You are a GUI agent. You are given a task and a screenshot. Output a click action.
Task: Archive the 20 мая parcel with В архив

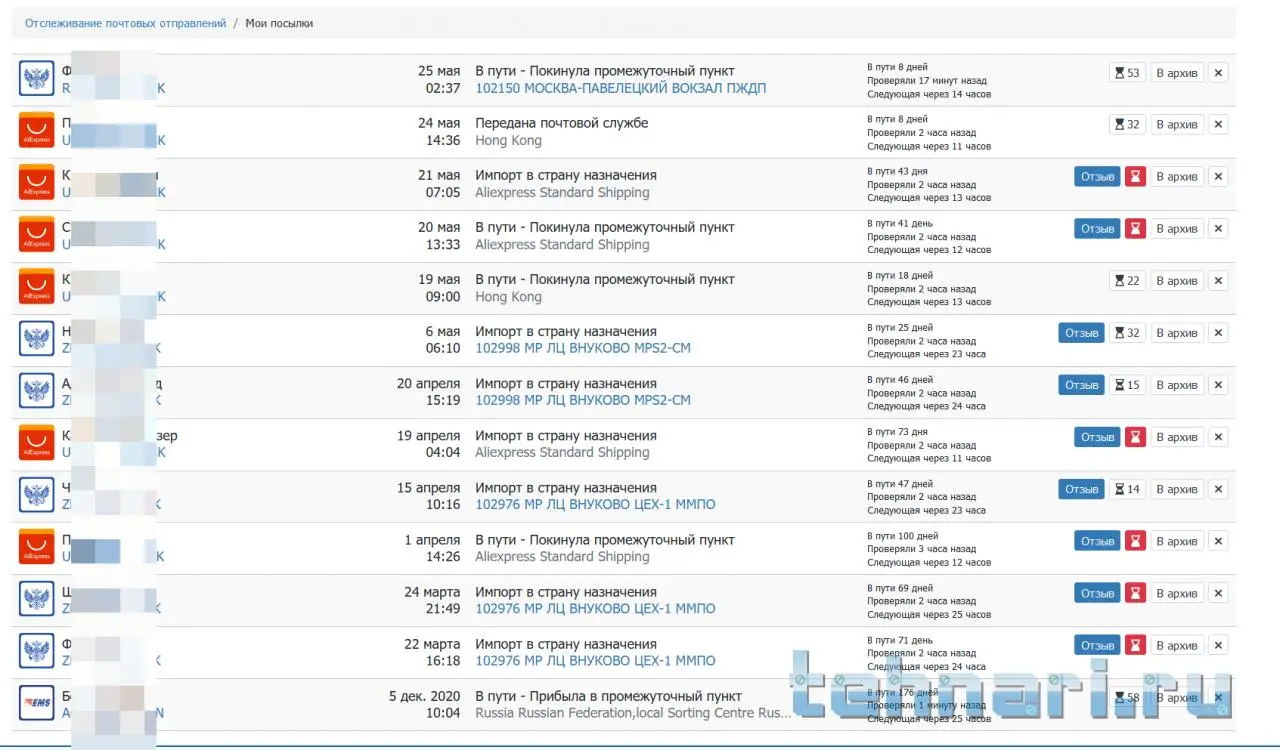click(x=1177, y=229)
